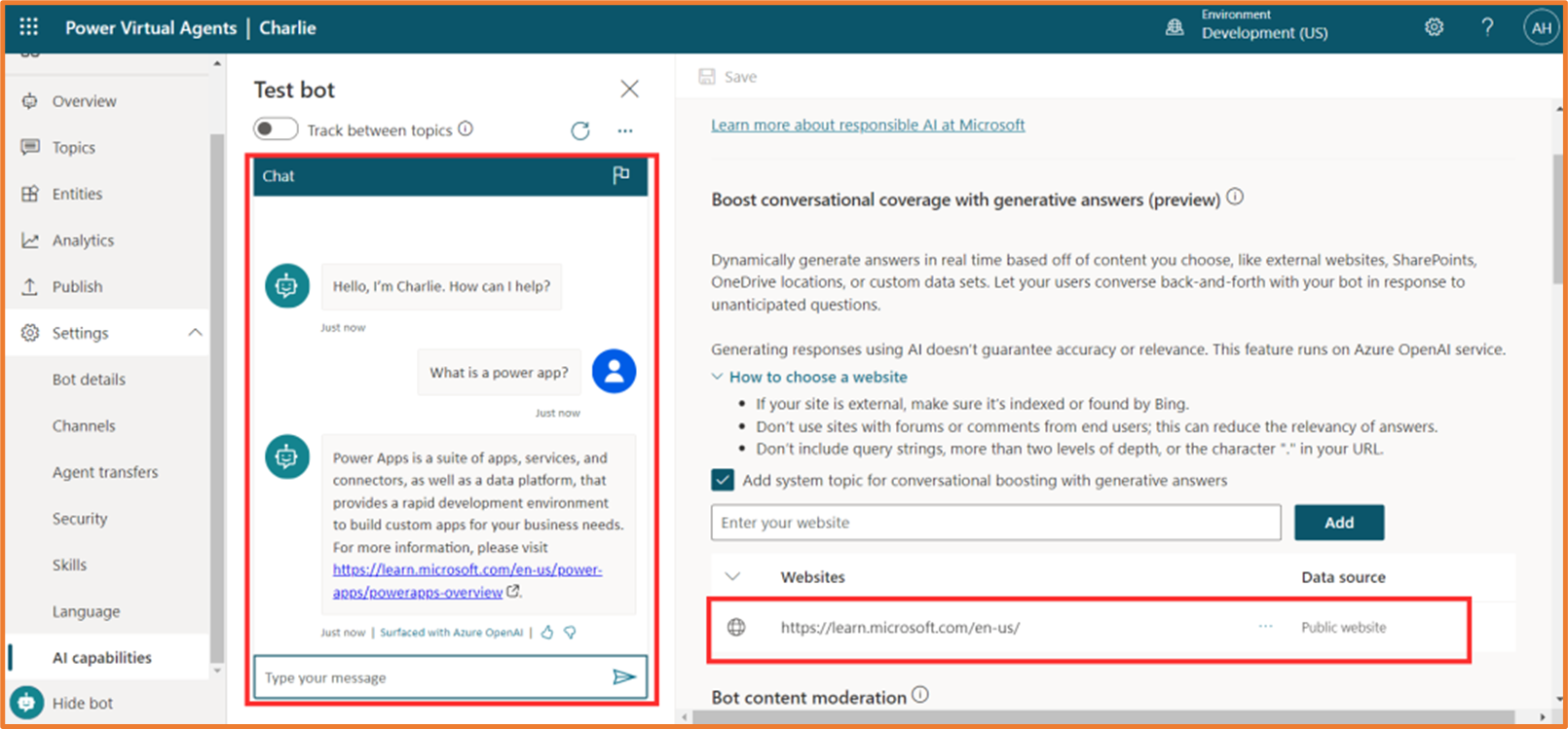Click the Add website button

[1338, 523]
